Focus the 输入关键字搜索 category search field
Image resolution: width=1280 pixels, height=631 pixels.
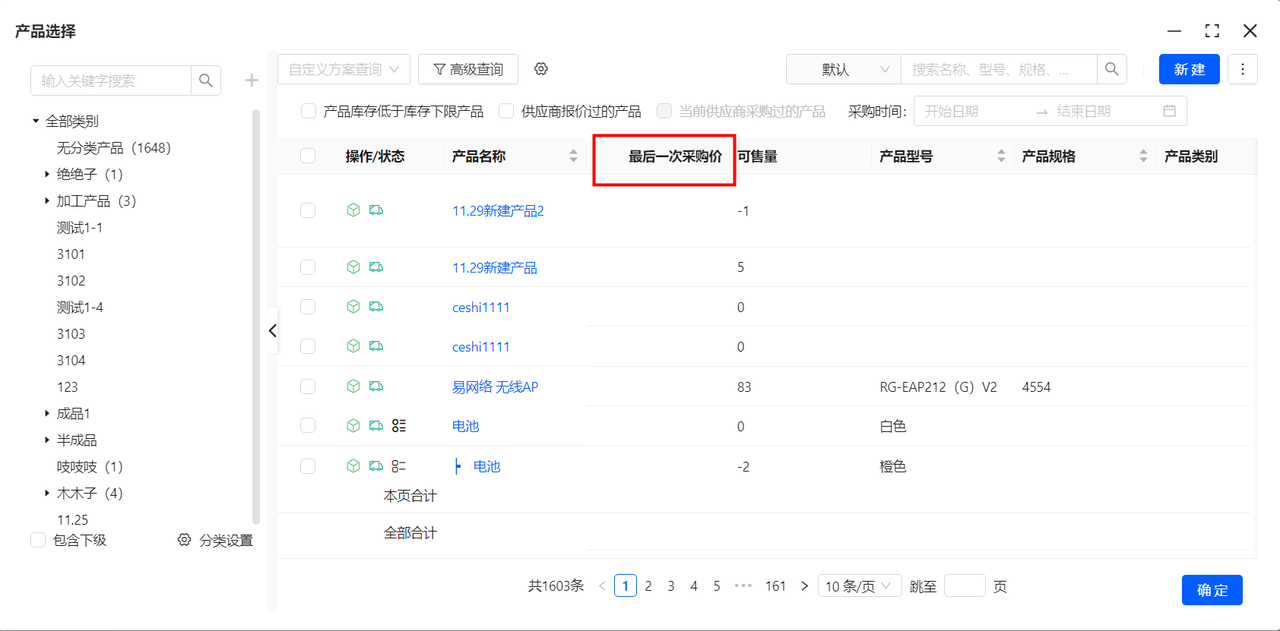click(111, 80)
